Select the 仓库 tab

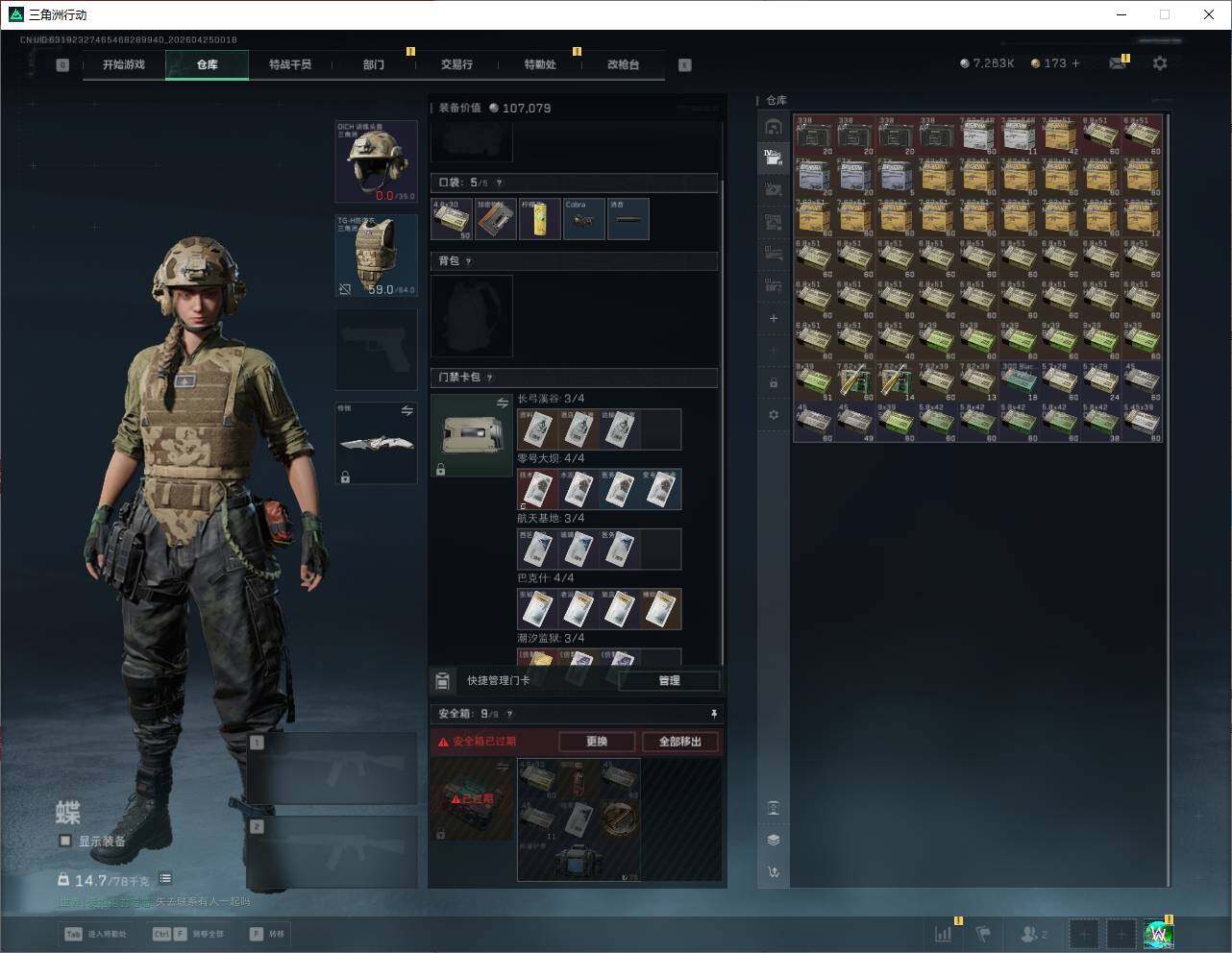(x=207, y=64)
